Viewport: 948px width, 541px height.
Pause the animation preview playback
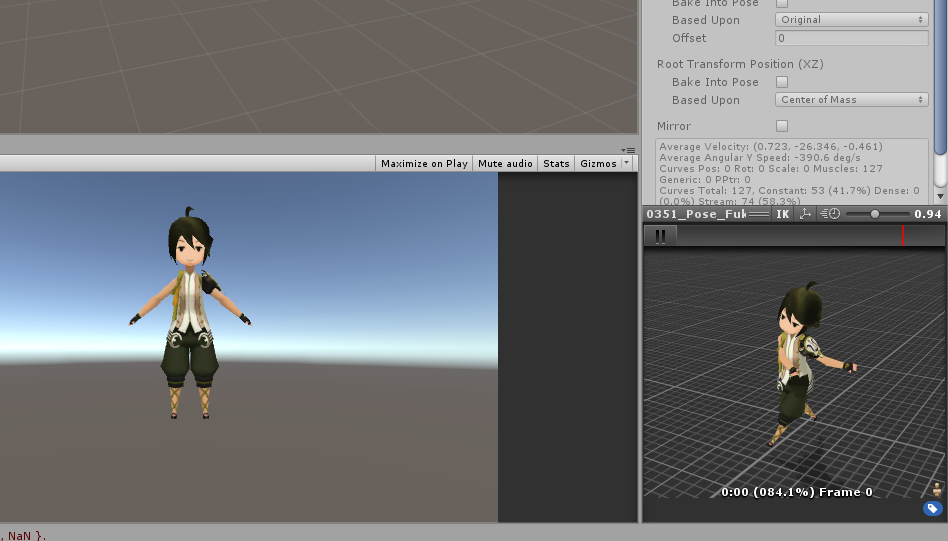660,236
